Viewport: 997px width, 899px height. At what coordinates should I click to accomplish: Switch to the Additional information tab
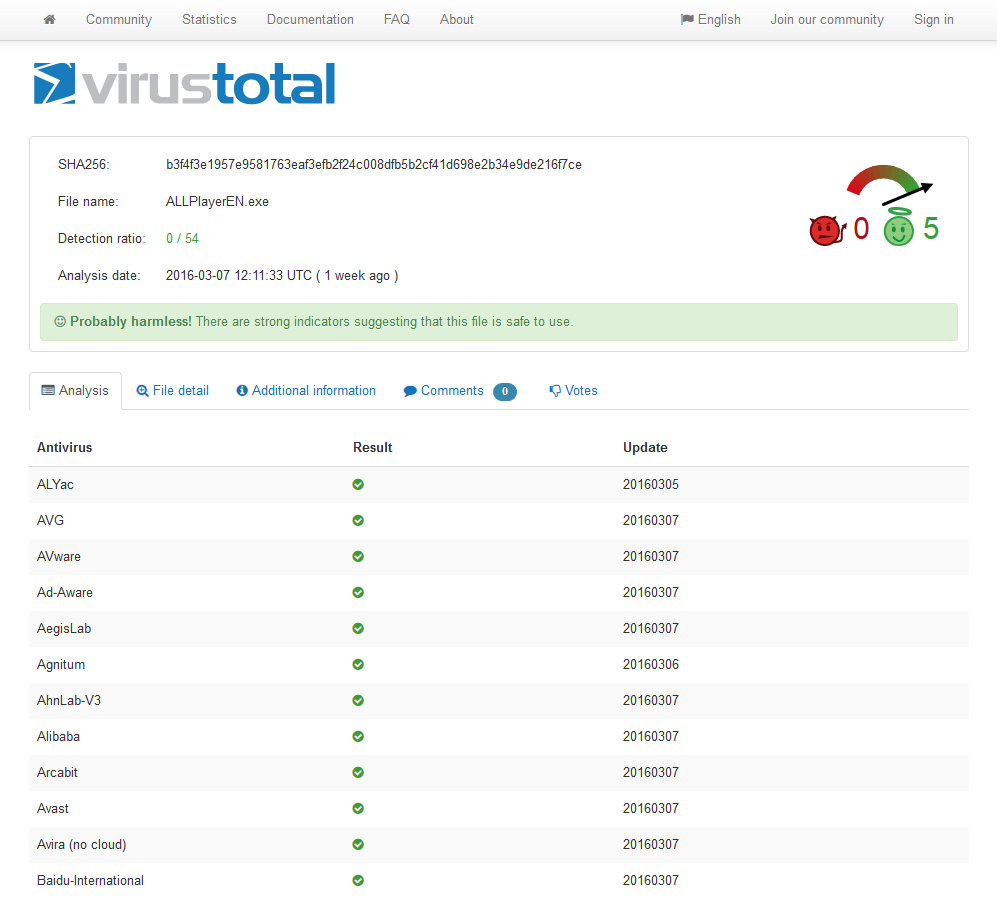tap(306, 391)
